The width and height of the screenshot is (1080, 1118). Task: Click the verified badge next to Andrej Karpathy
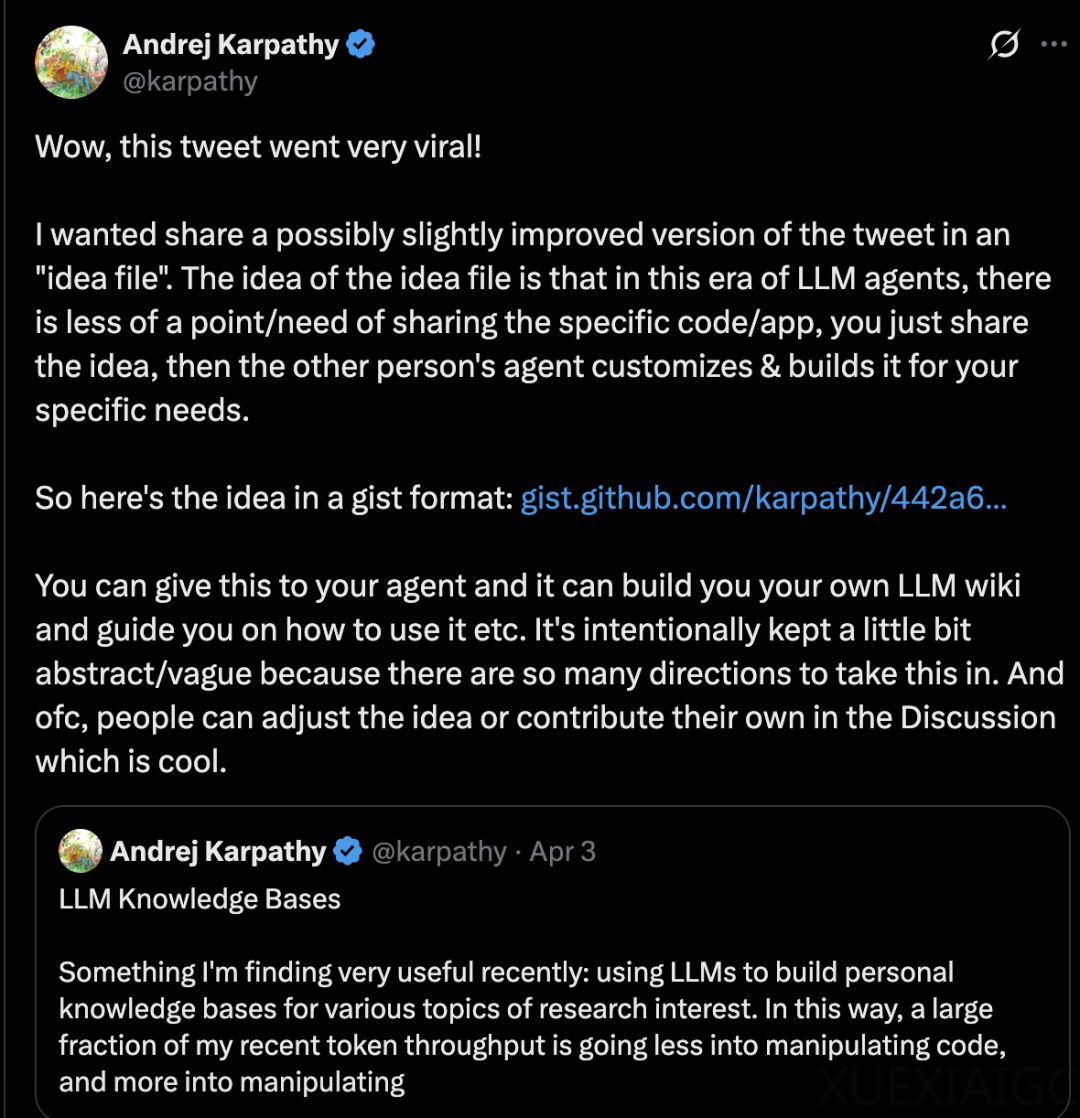[362, 44]
